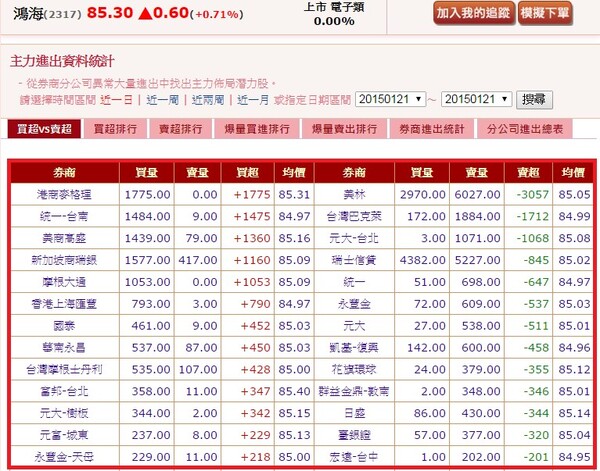
Task: Open the 券商進出統計 tab
Action: click(430, 129)
